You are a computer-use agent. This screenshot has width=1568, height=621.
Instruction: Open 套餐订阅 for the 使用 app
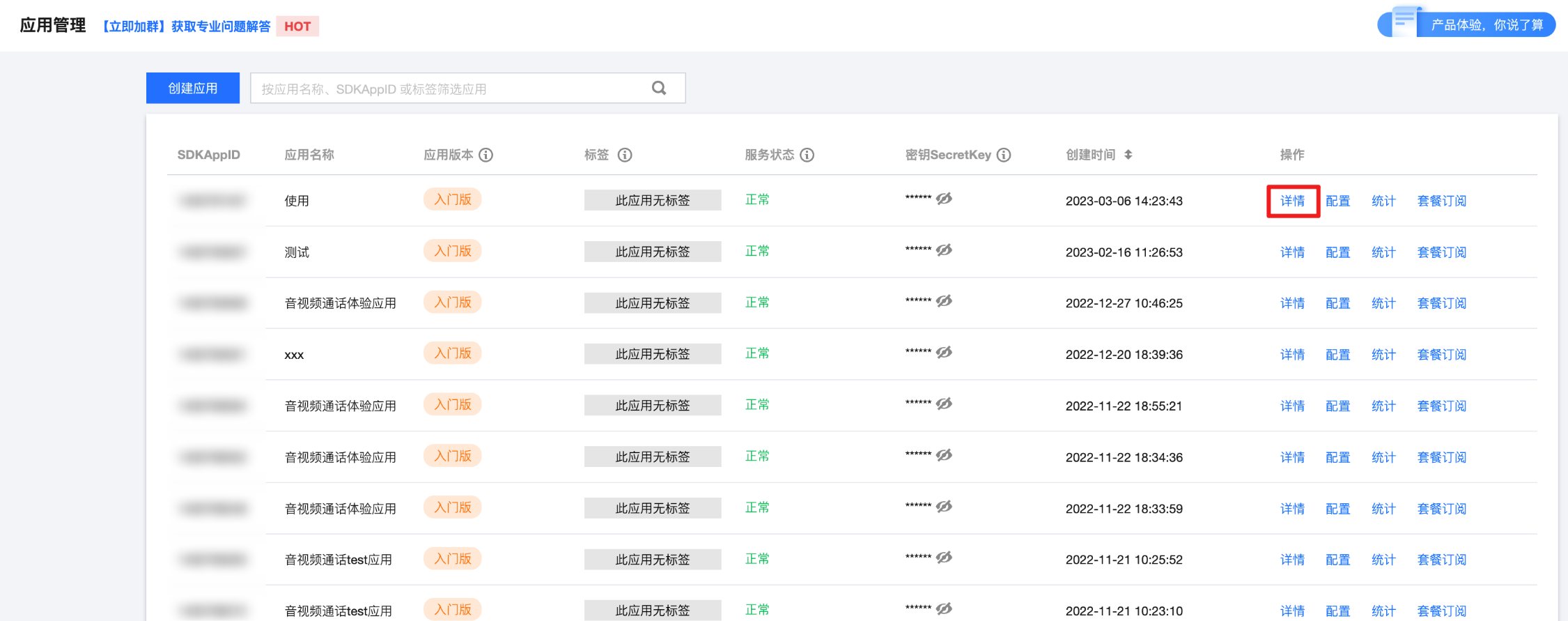(x=1441, y=201)
